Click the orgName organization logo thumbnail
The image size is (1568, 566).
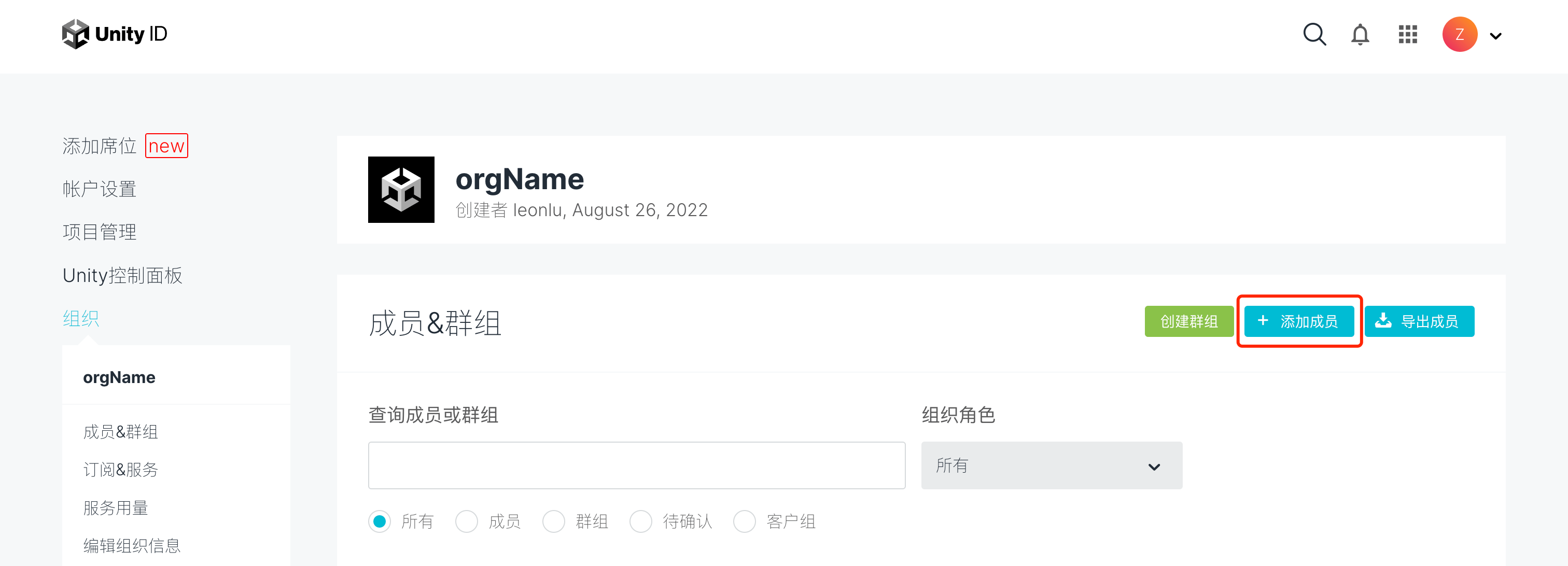coord(401,189)
